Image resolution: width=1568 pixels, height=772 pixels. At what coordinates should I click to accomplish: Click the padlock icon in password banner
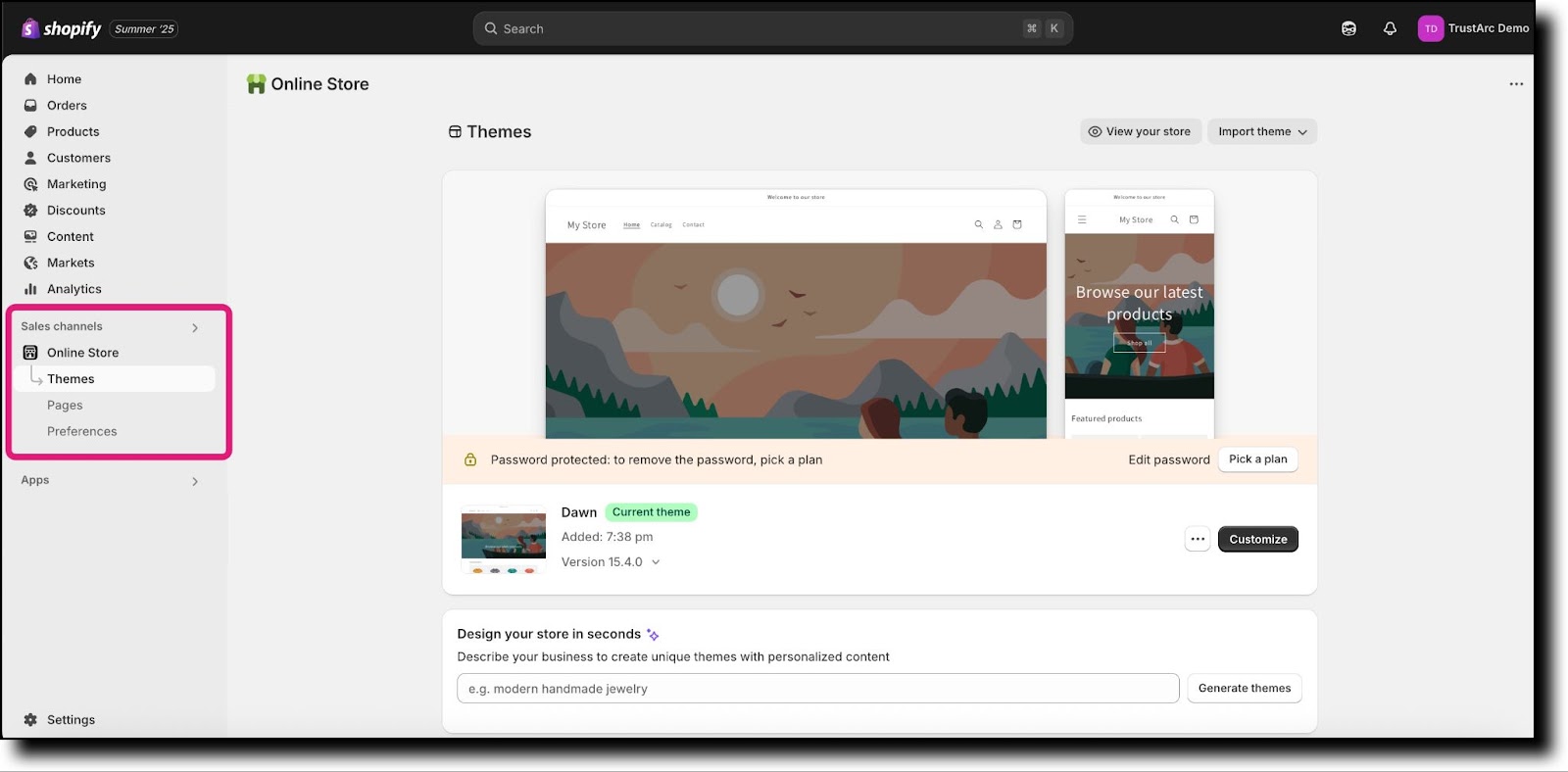click(x=470, y=459)
